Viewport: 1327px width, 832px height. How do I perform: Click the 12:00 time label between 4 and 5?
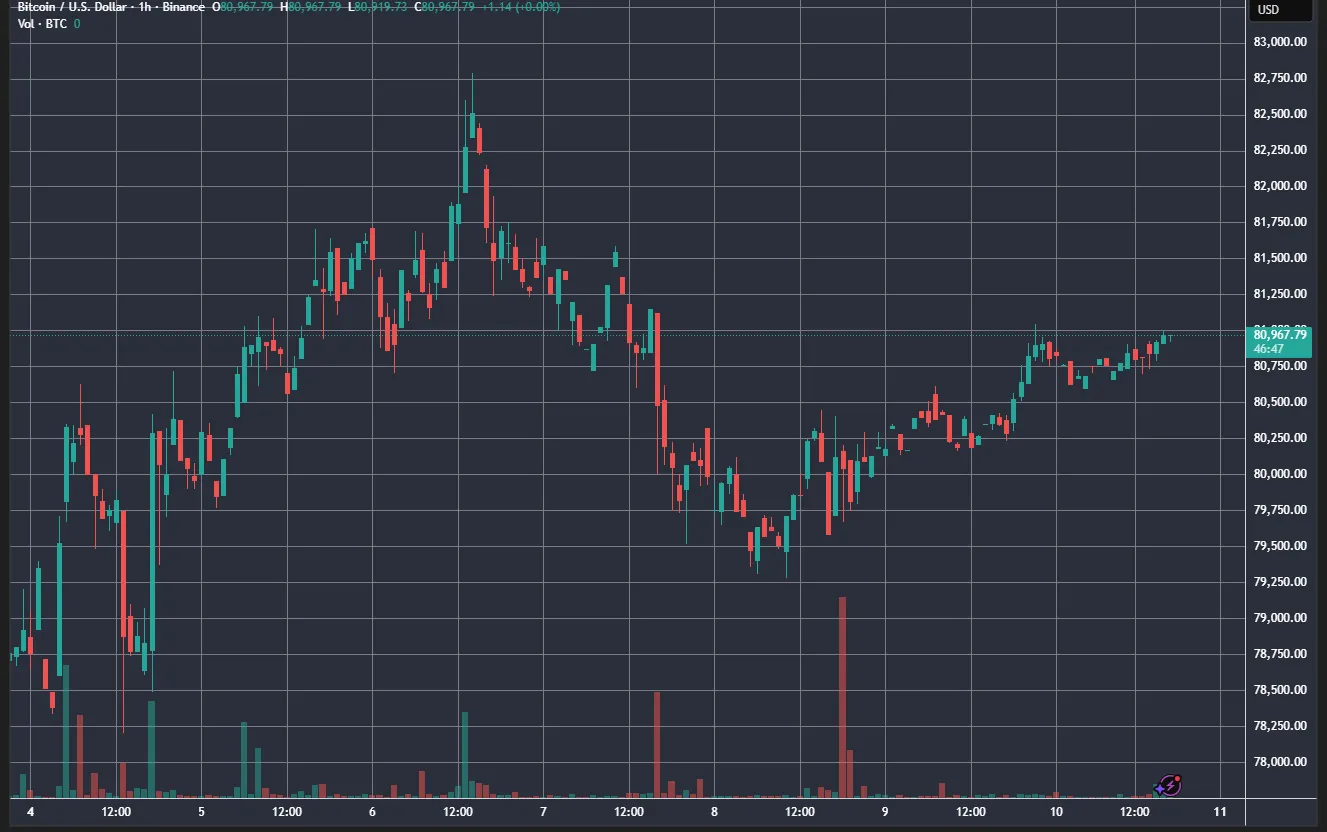tap(117, 812)
